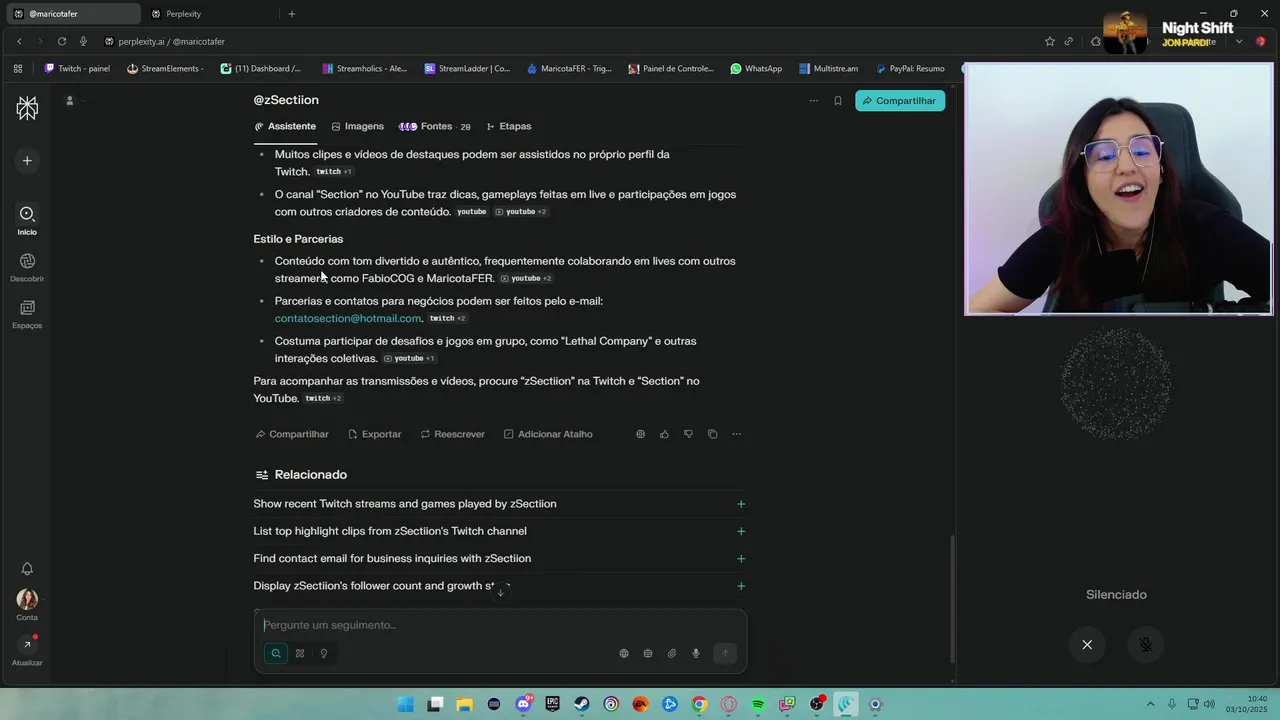The width and height of the screenshot is (1280, 720).
Task: Click the page vertical scrollbar
Action: [x=952, y=600]
